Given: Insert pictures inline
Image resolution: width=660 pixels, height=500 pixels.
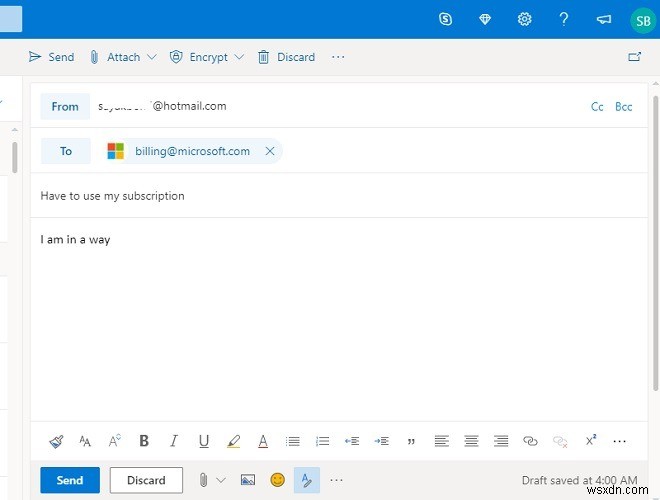Looking at the screenshot, I should click(x=248, y=480).
